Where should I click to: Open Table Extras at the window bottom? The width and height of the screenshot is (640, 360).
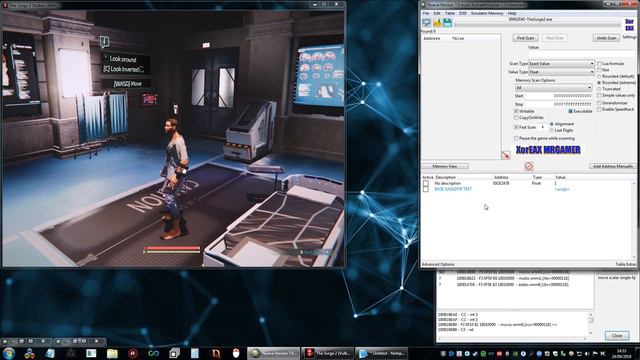point(626,264)
